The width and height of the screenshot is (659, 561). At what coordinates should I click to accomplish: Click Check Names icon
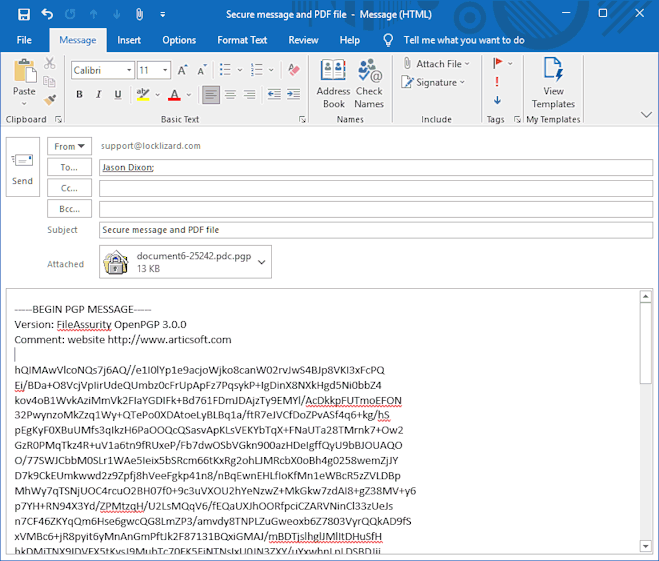tap(369, 84)
